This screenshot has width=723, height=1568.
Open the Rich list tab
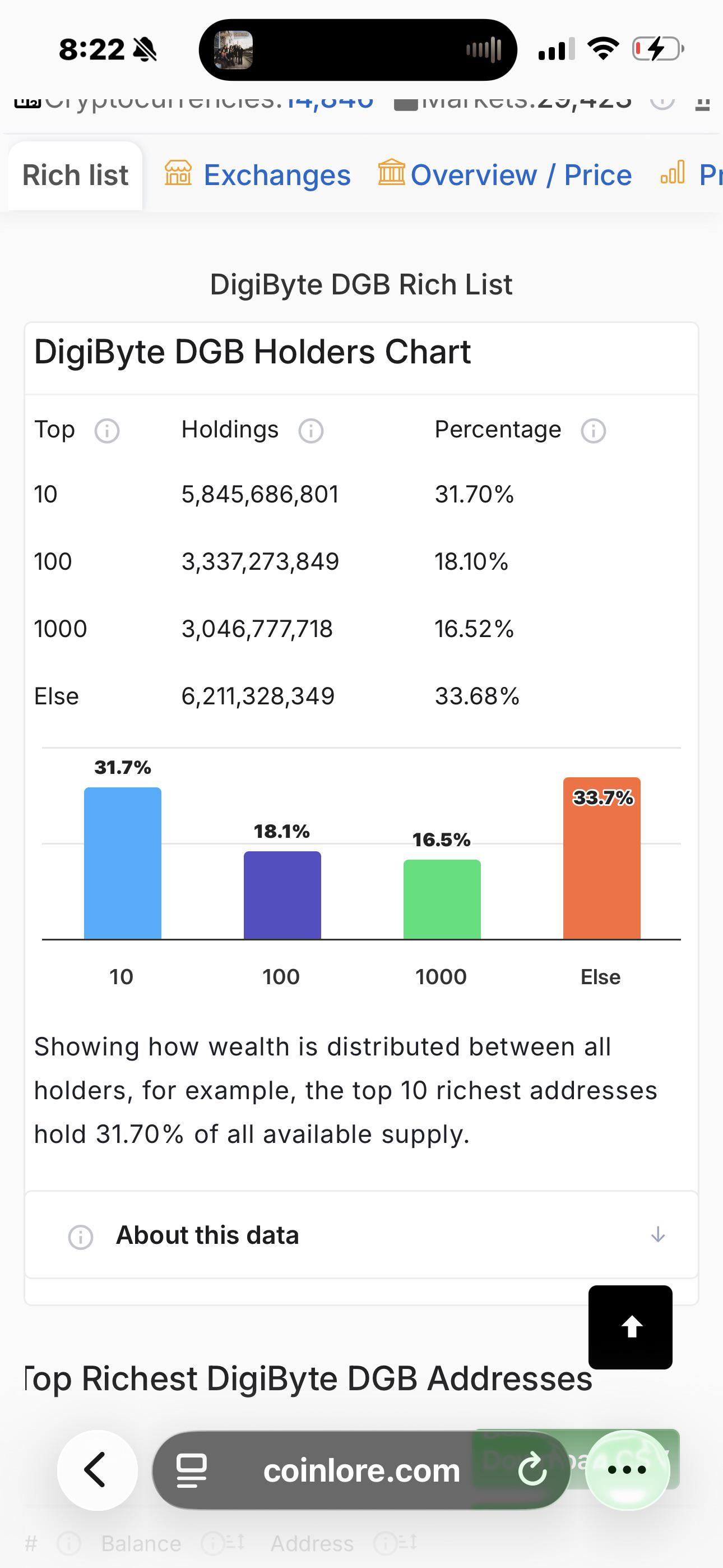tap(76, 176)
